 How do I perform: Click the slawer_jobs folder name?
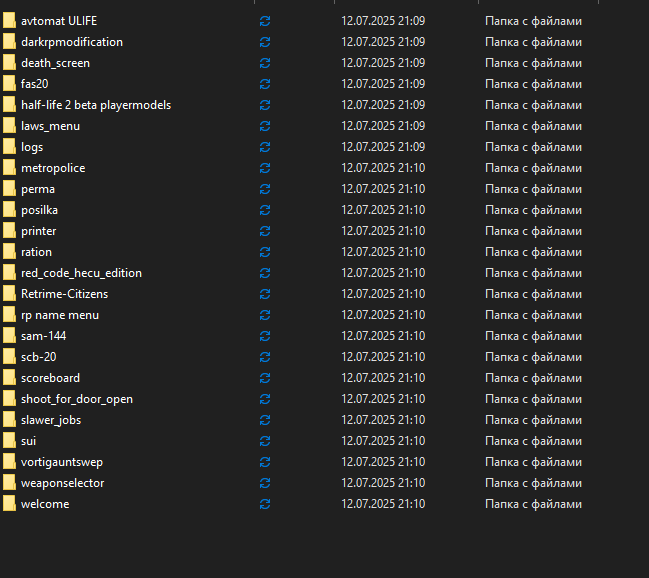(x=51, y=420)
